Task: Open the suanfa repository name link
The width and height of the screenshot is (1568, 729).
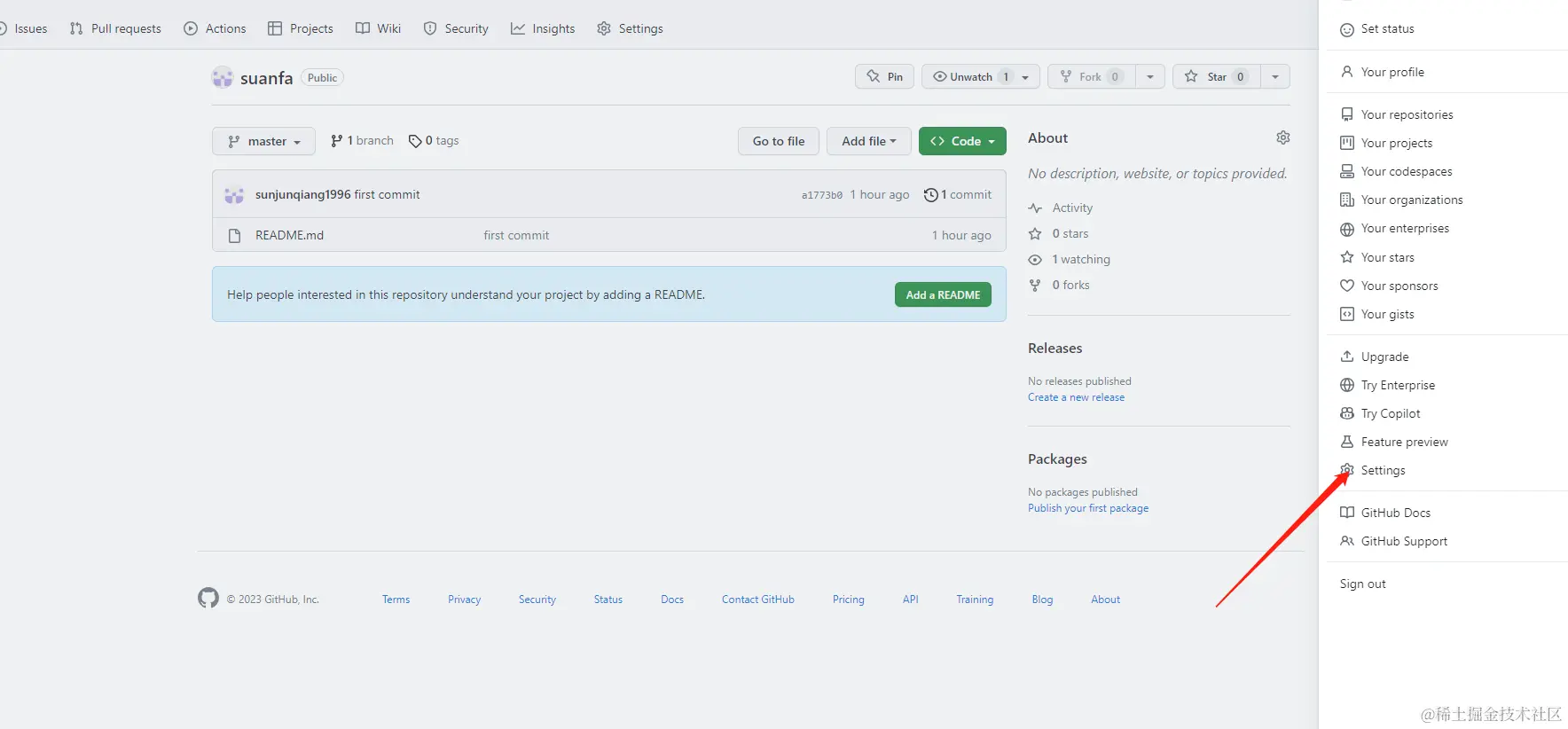Action: [266, 78]
